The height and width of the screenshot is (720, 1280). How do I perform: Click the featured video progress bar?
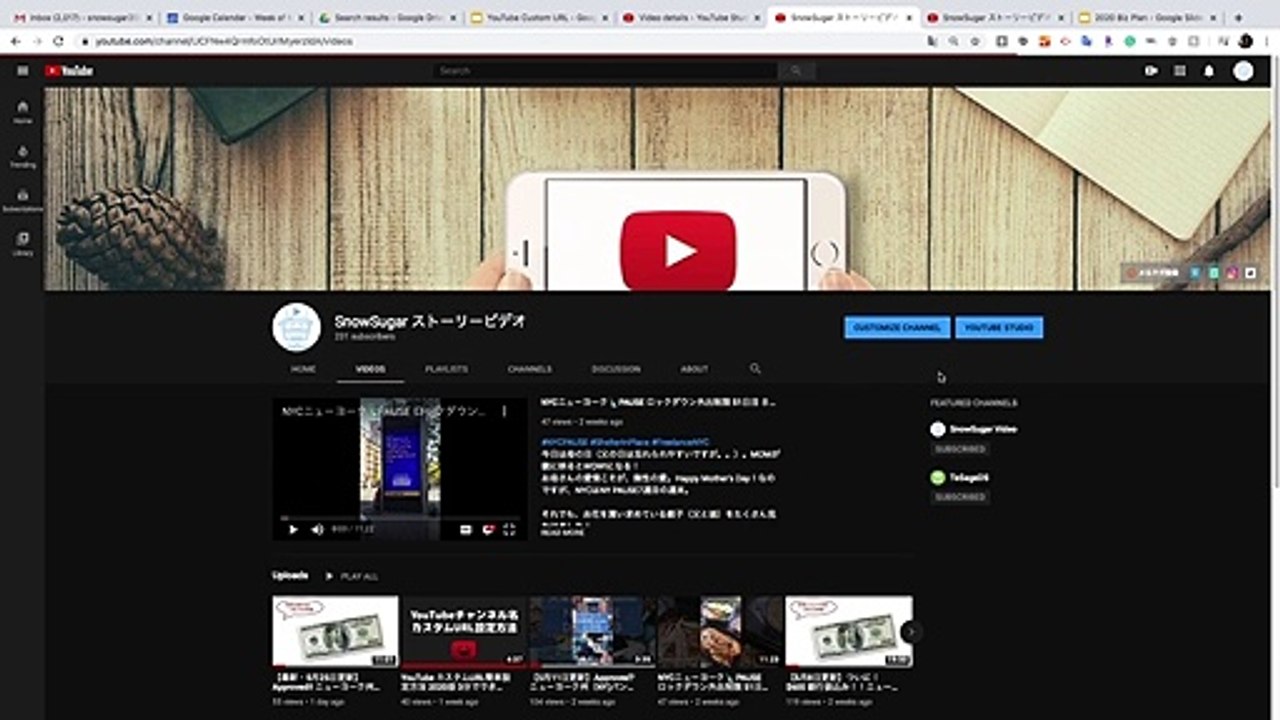point(400,518)
